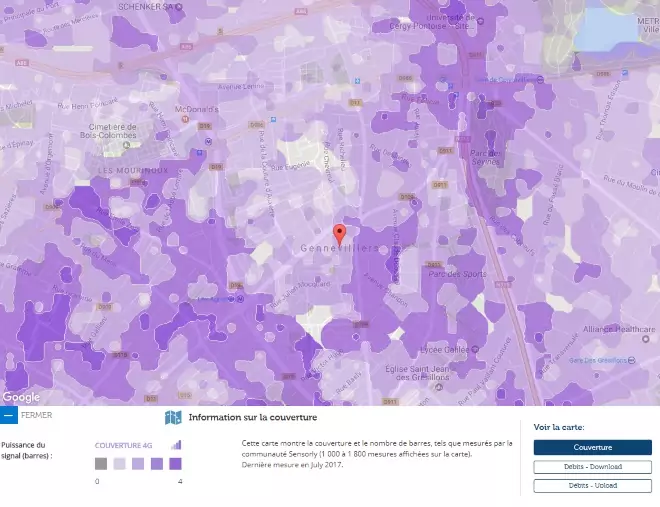This screenshot has width=660, height=507.
Task: Switch map to Débits - Upload
Action: (x=593, y=486)
